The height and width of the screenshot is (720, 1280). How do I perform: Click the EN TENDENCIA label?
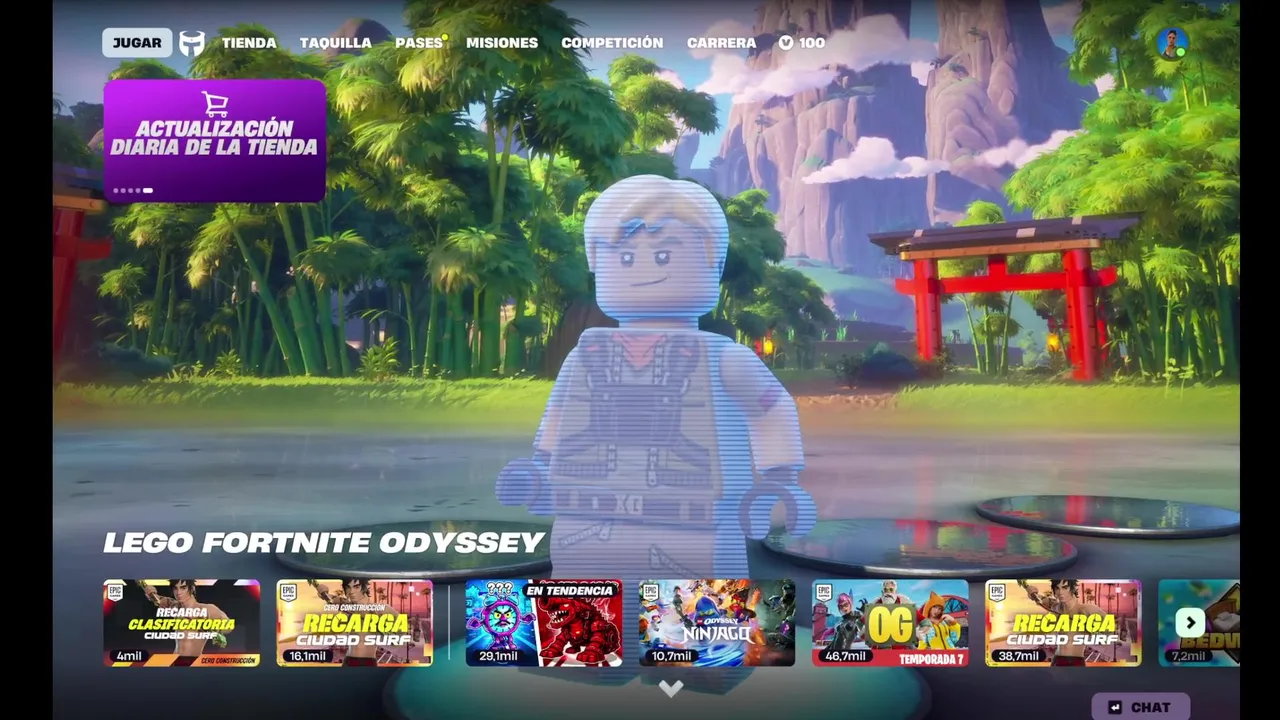click(569, 591)
